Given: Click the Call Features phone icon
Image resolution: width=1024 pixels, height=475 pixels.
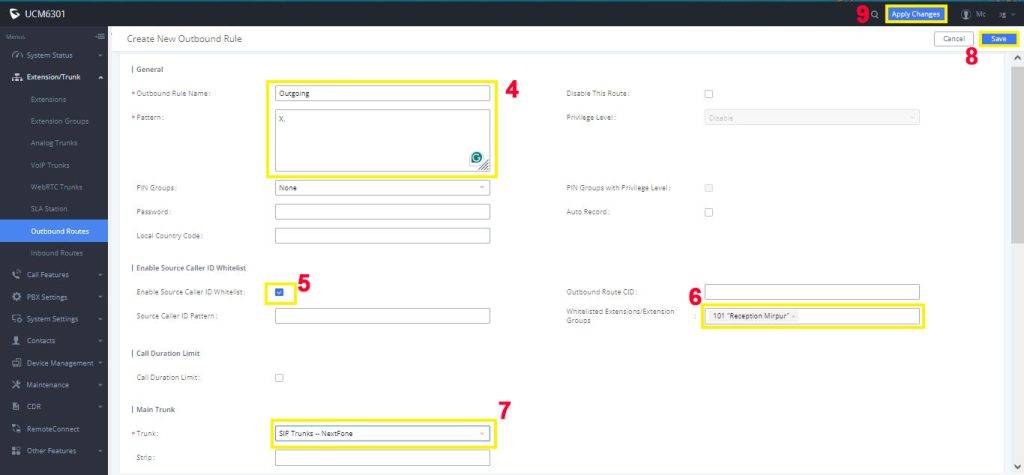Looking at the screenshot, I should tap(17, 275).
